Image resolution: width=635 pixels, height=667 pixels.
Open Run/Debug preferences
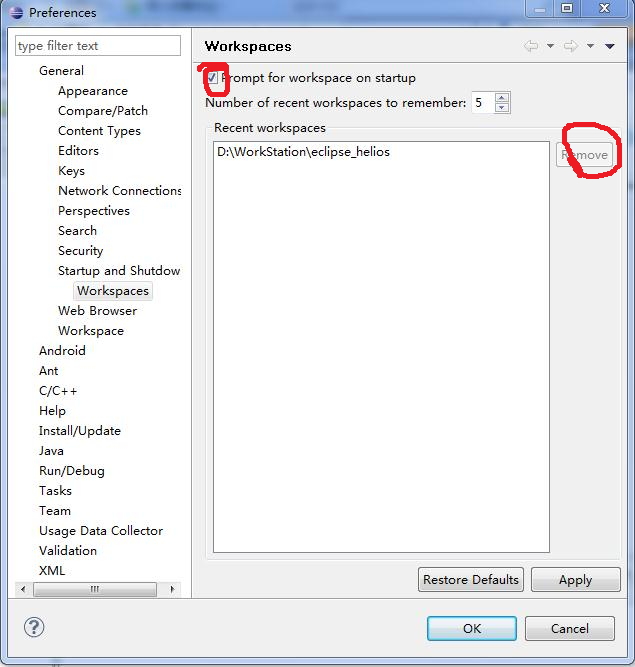[71, 470]
